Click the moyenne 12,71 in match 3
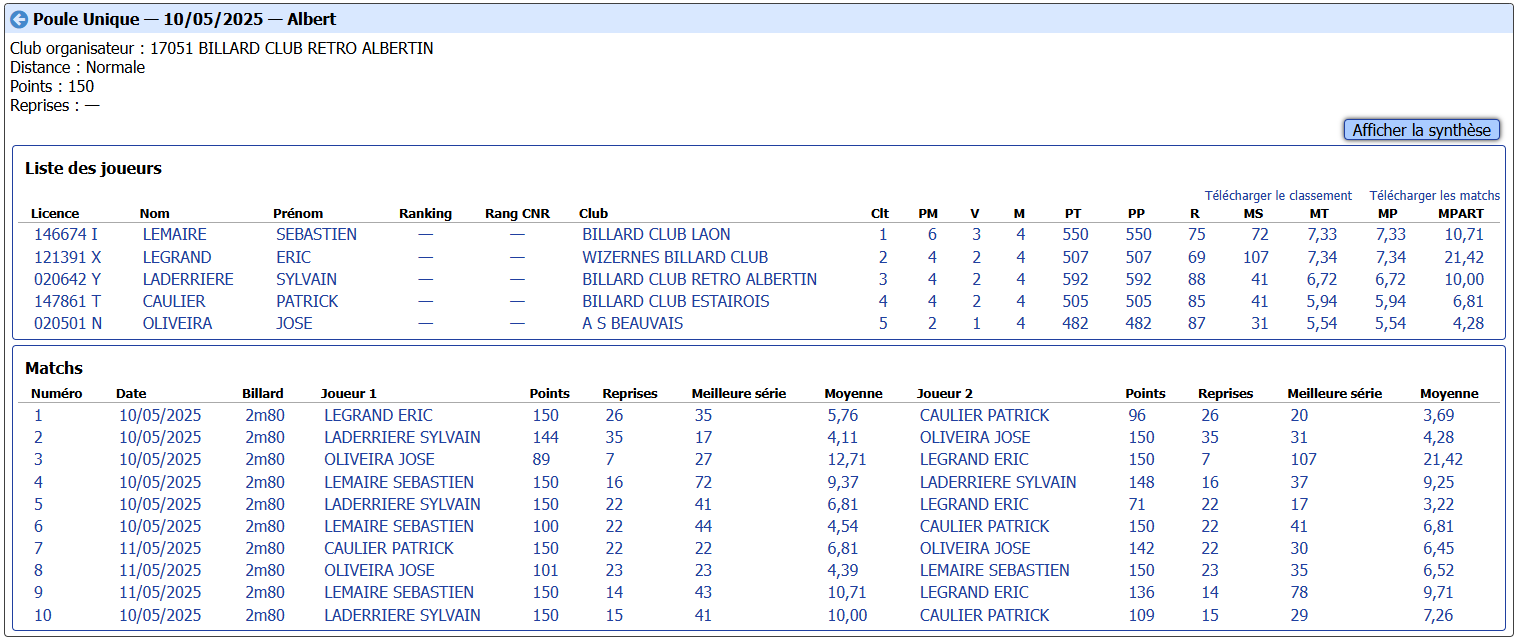The width and height of the screenshot is (1520, 638). [x=847, y=459]
